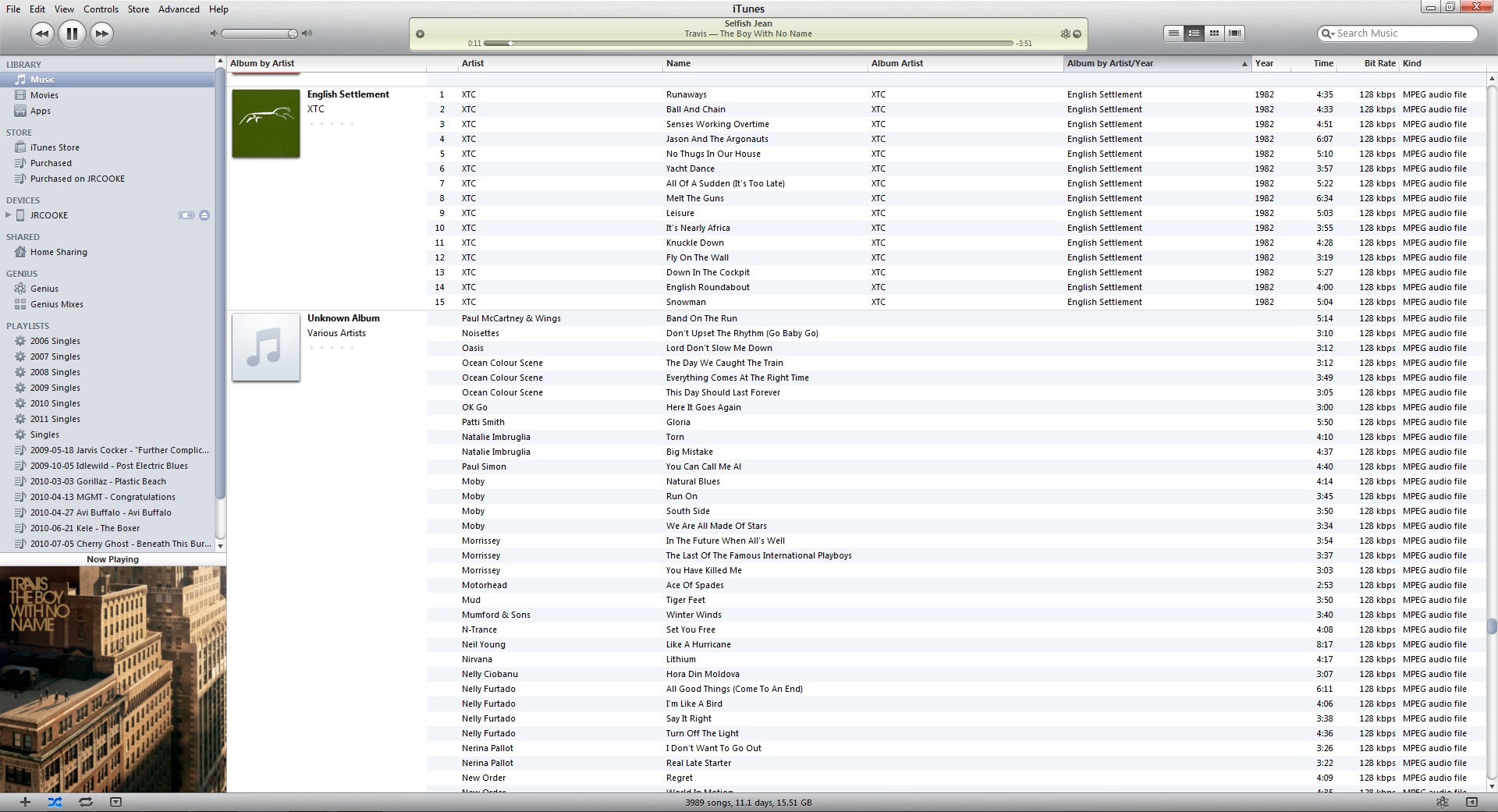1498x812 pixels.
Task: Open the Kele - The Boxer playlist
Action: point(107,528)
